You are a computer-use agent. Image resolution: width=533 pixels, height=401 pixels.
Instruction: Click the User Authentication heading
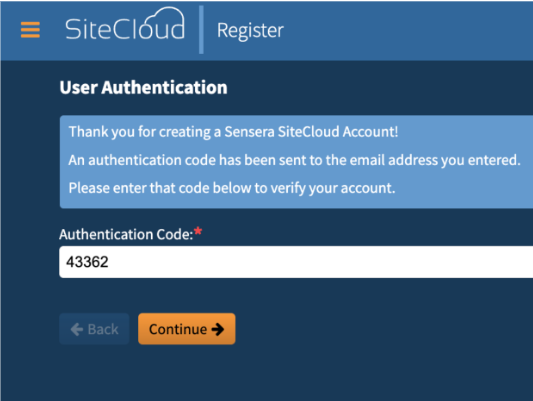click(143, 88)
